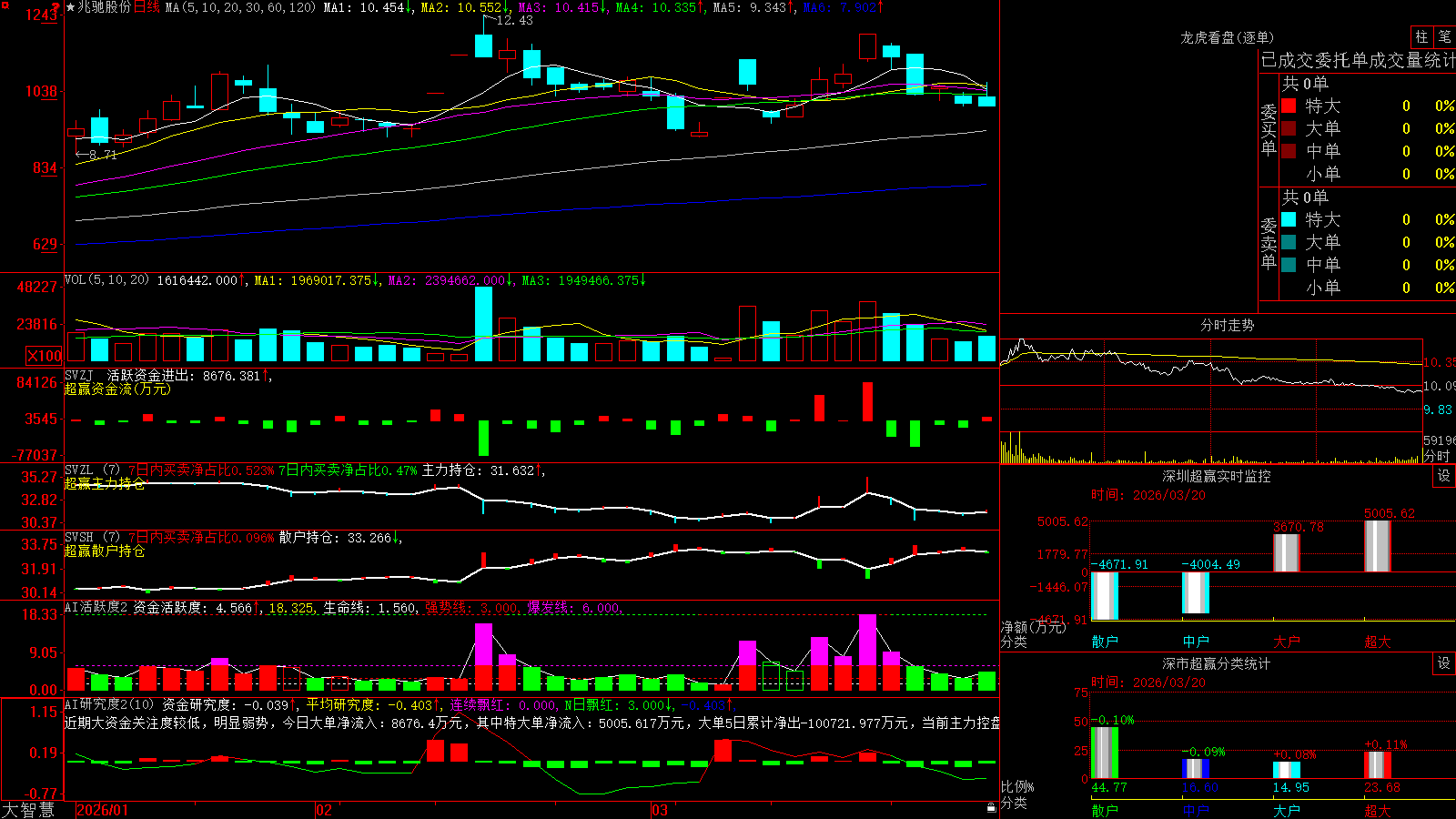Click cyan 特大 sell-order color swatch

pyautogui.click(x=1289, y=219)
